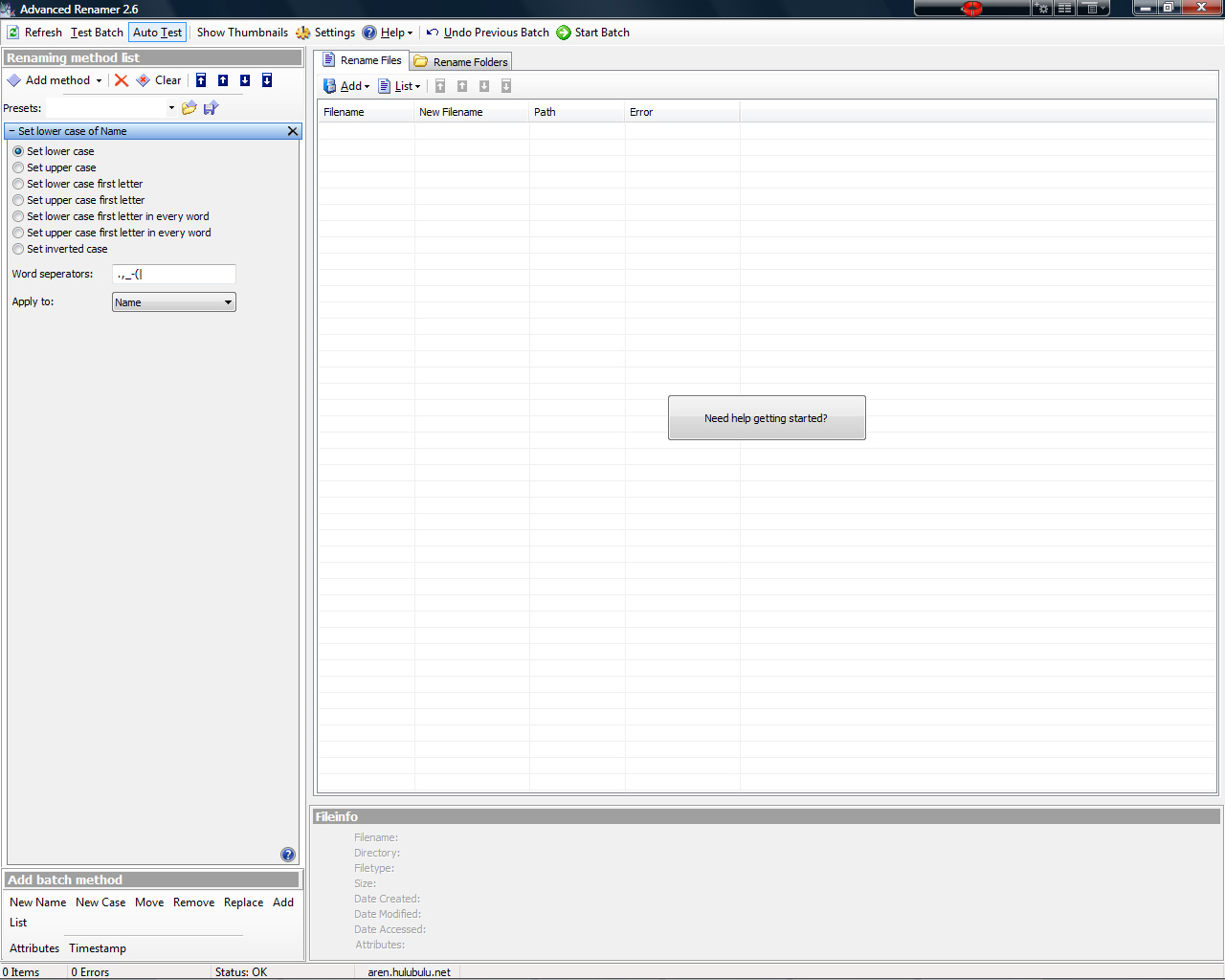
Task: Move file to bottom in file list toolbar
Action: (x=506, y=86)
